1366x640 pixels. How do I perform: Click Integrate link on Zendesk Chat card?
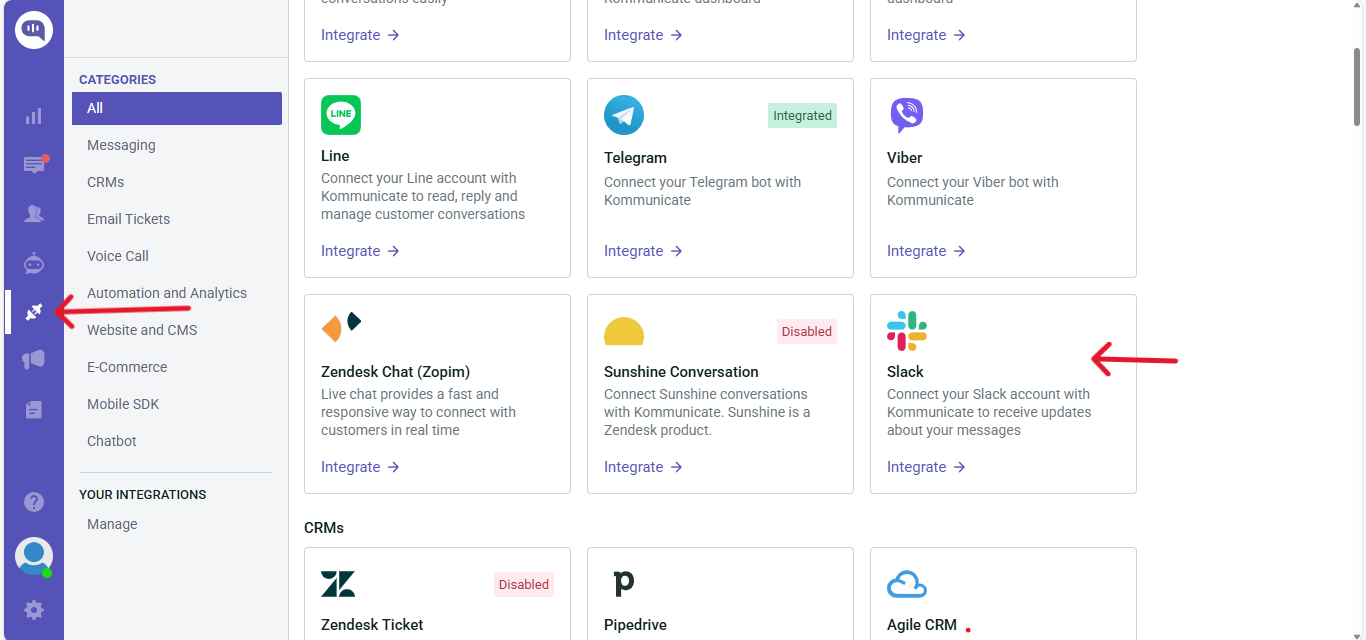[x=360, y=467]
